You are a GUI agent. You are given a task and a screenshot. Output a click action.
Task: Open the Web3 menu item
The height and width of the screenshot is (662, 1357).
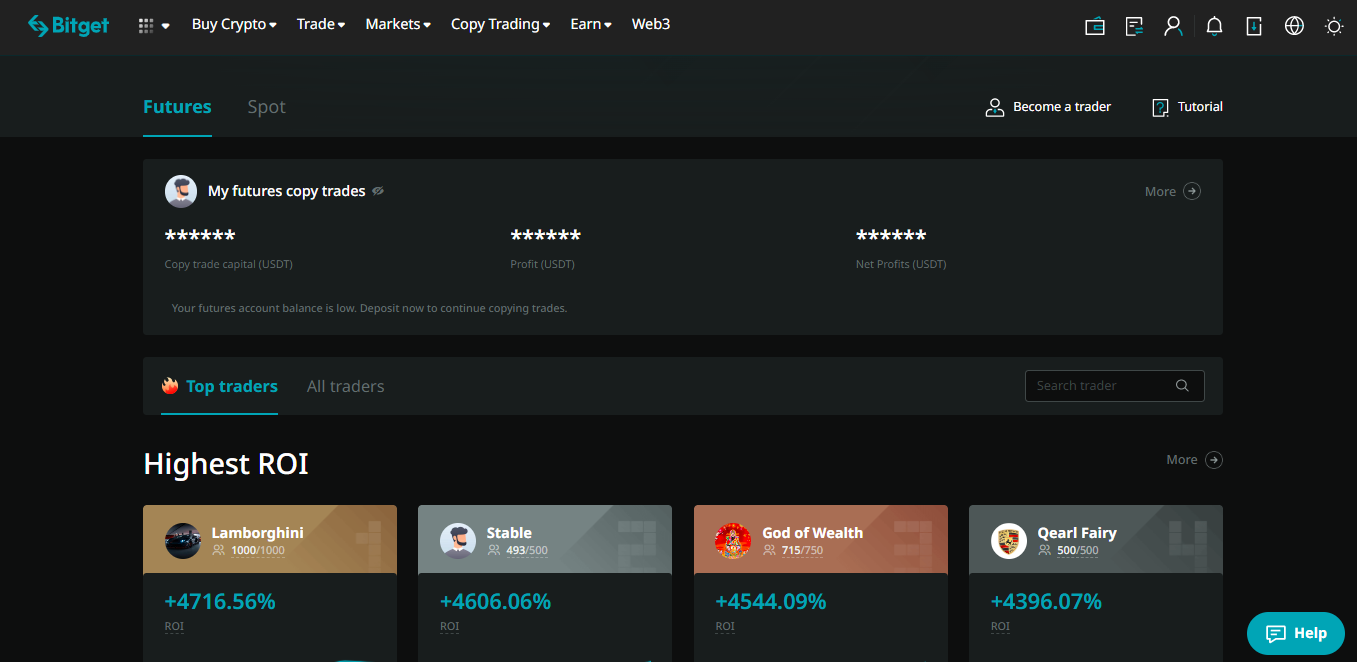click(x=651, y=24)
